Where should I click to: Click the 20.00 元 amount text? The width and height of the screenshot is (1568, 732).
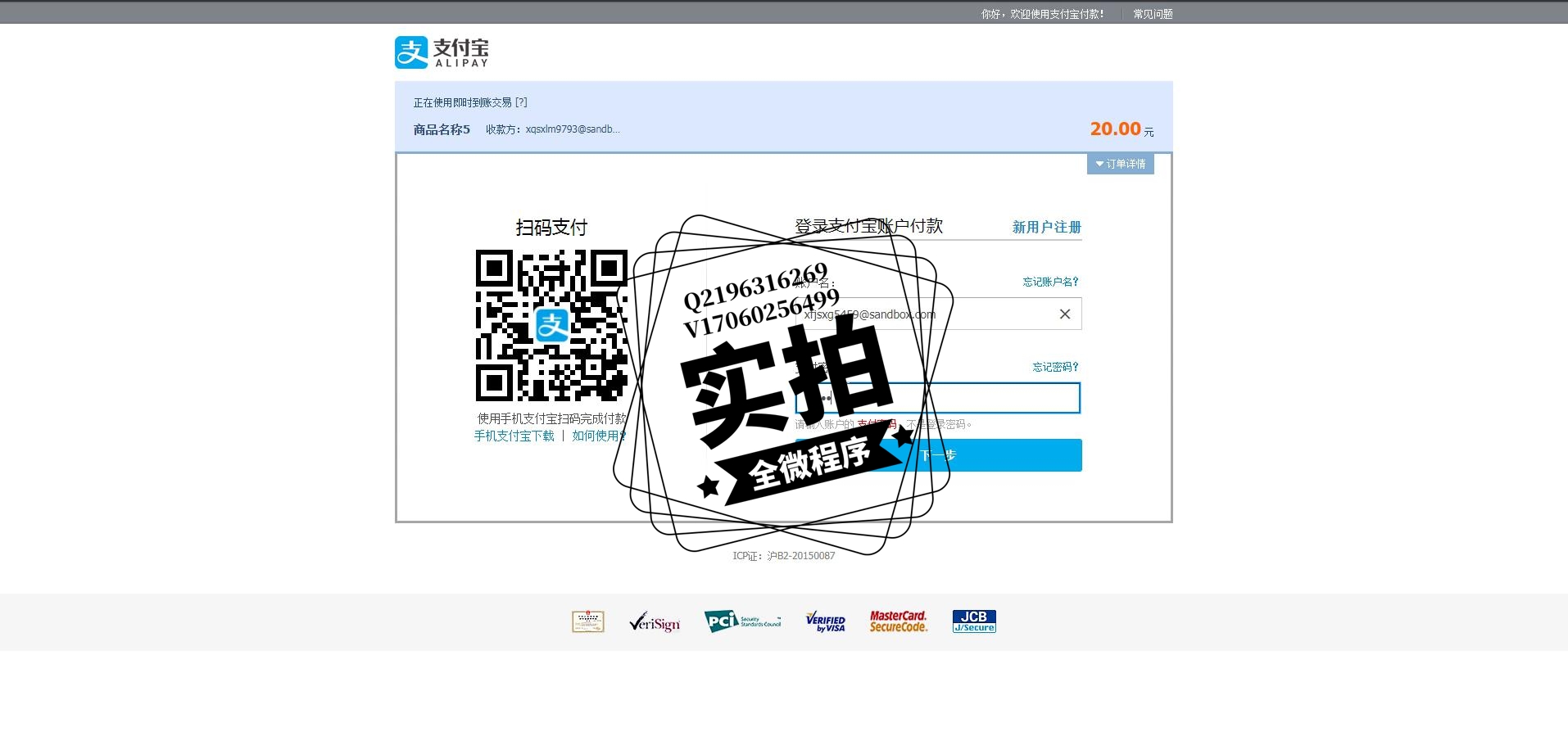pos(1122,129)
